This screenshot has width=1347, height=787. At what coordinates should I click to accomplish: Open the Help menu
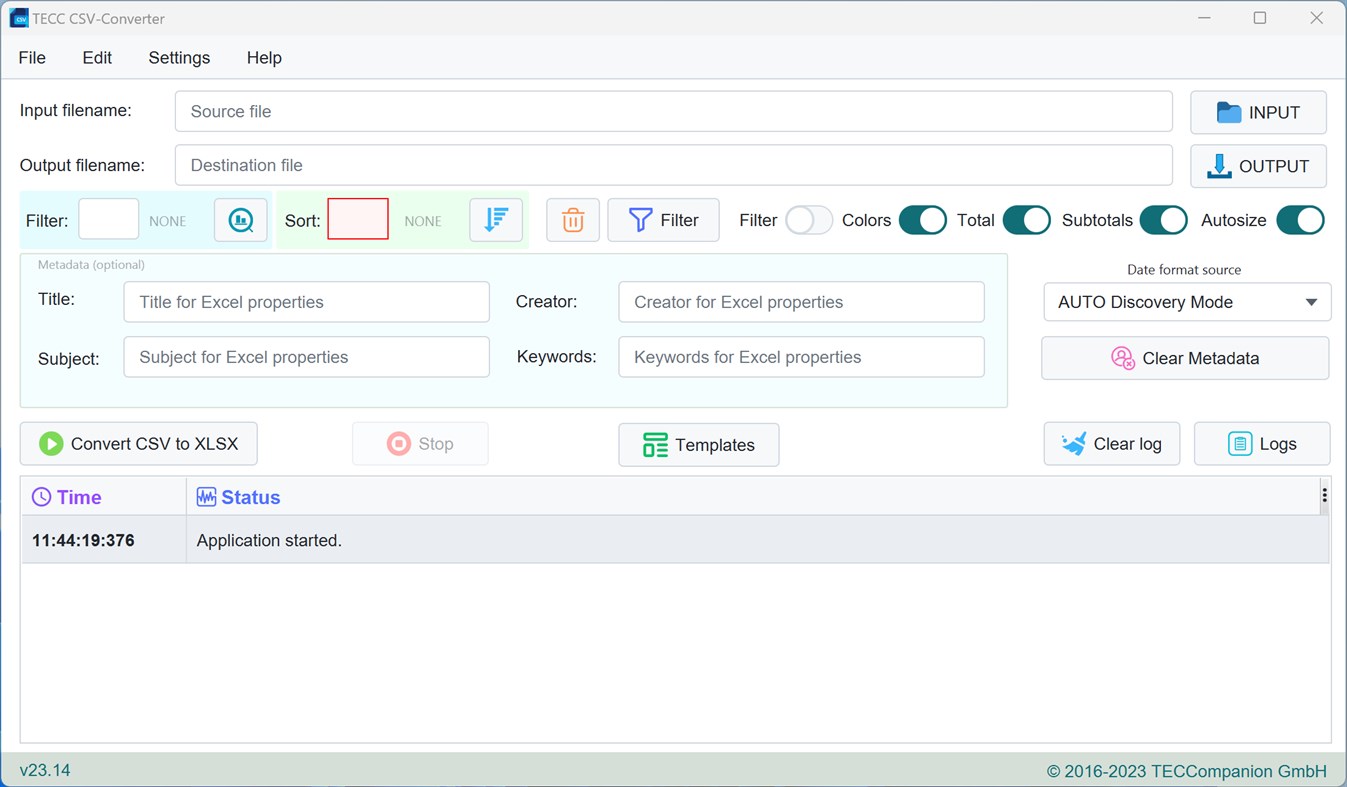(264, 58)
